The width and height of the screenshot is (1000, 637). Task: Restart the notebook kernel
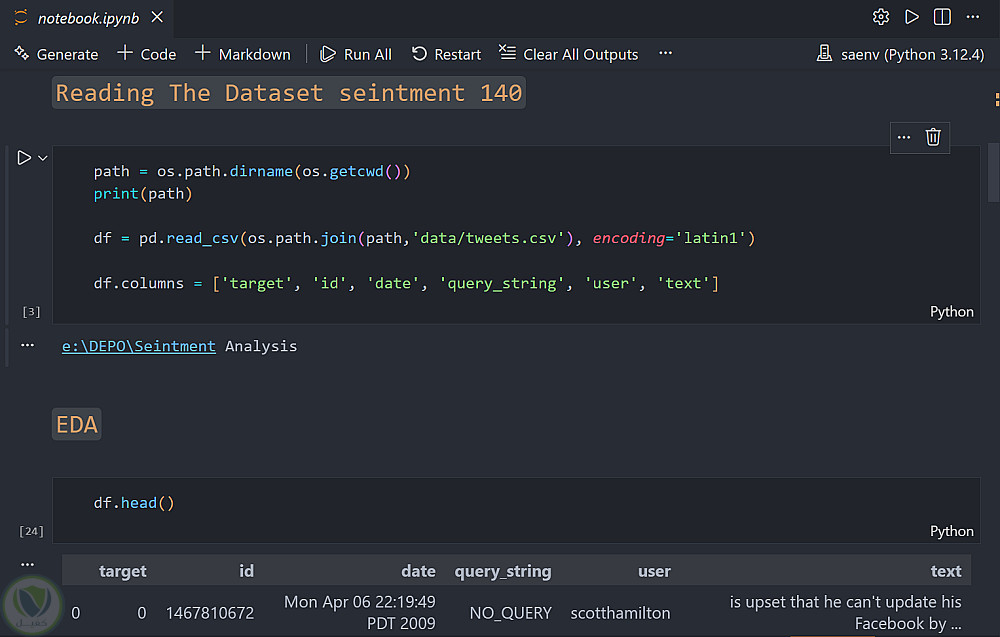coord(446,54)
